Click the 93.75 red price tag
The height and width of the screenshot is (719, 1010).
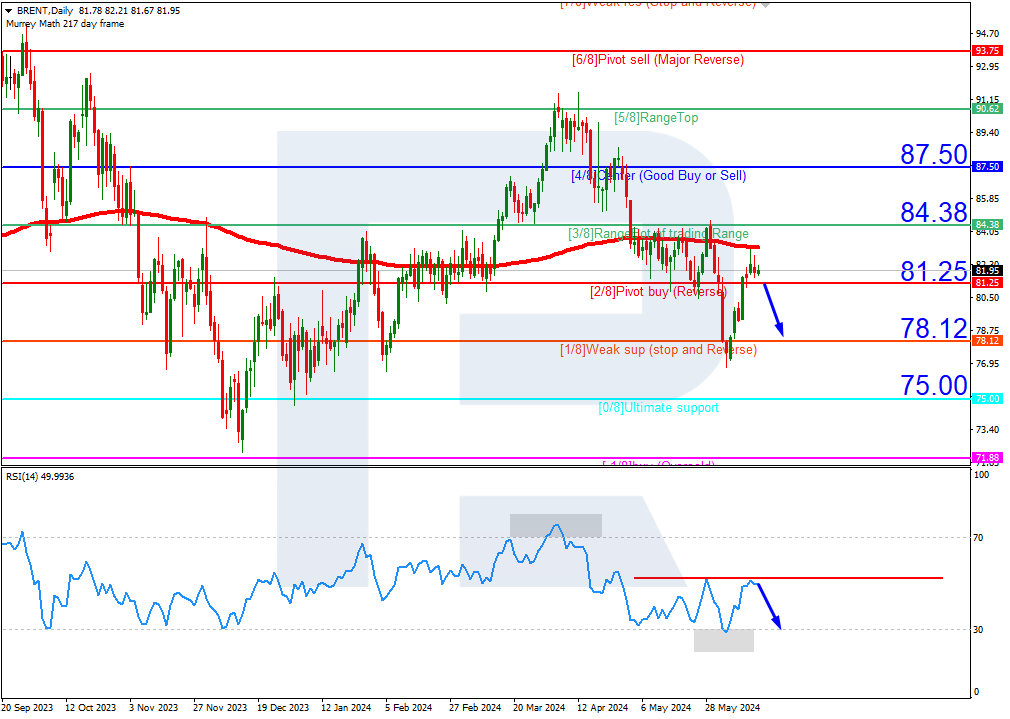[987, 51]
